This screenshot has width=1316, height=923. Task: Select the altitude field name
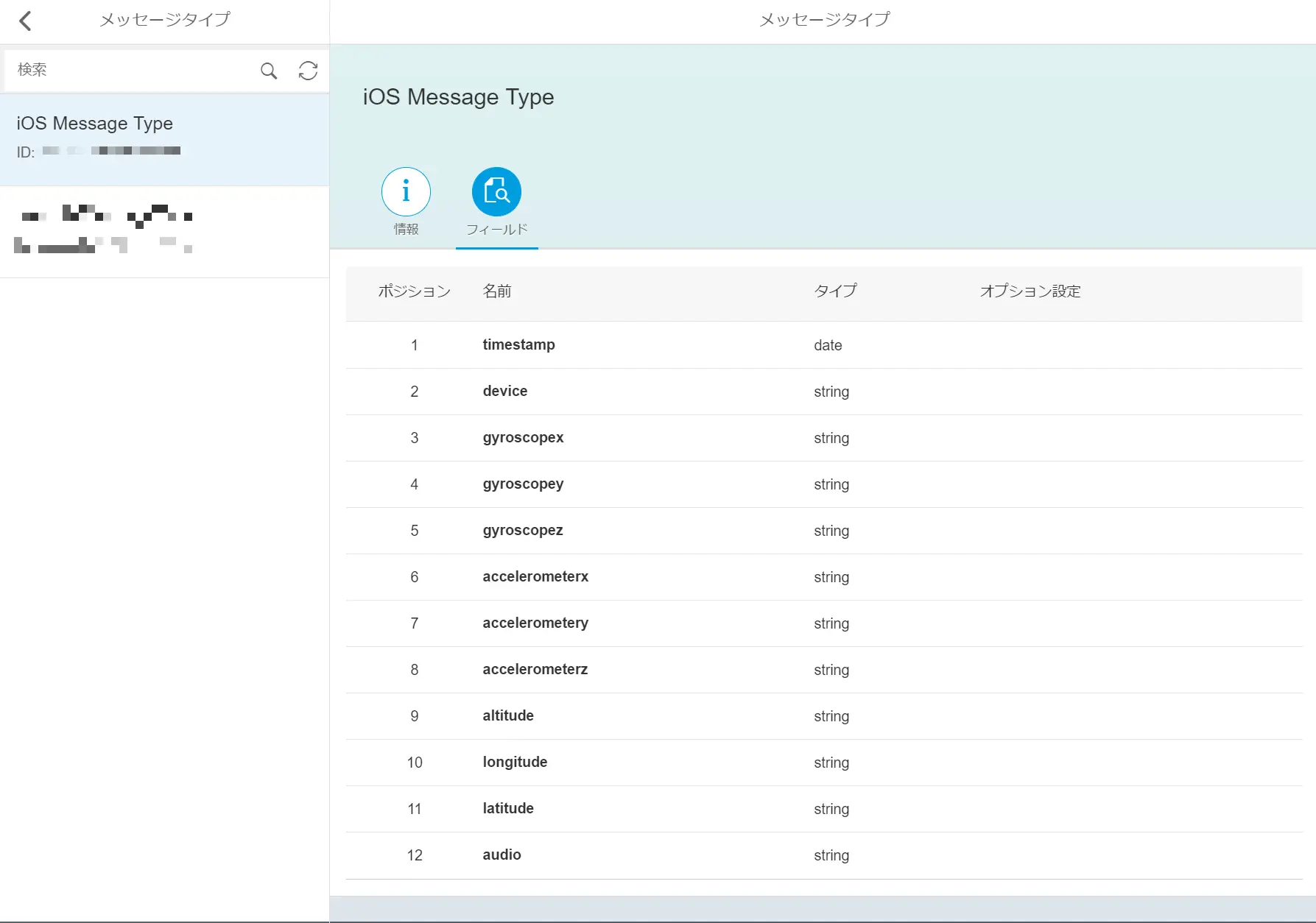[x=508, y=715]
